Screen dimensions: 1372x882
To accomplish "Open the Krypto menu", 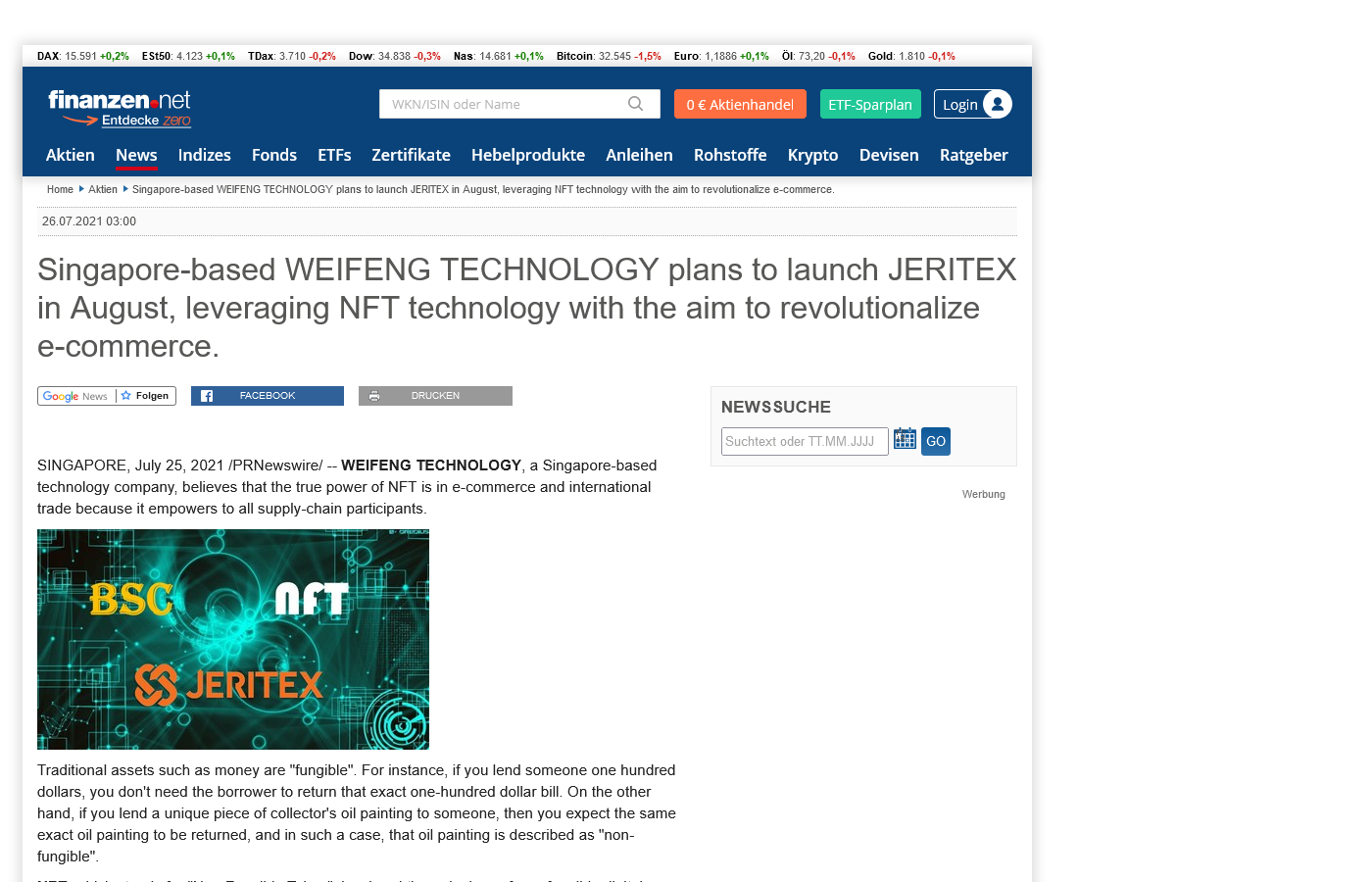I will 813,155.
